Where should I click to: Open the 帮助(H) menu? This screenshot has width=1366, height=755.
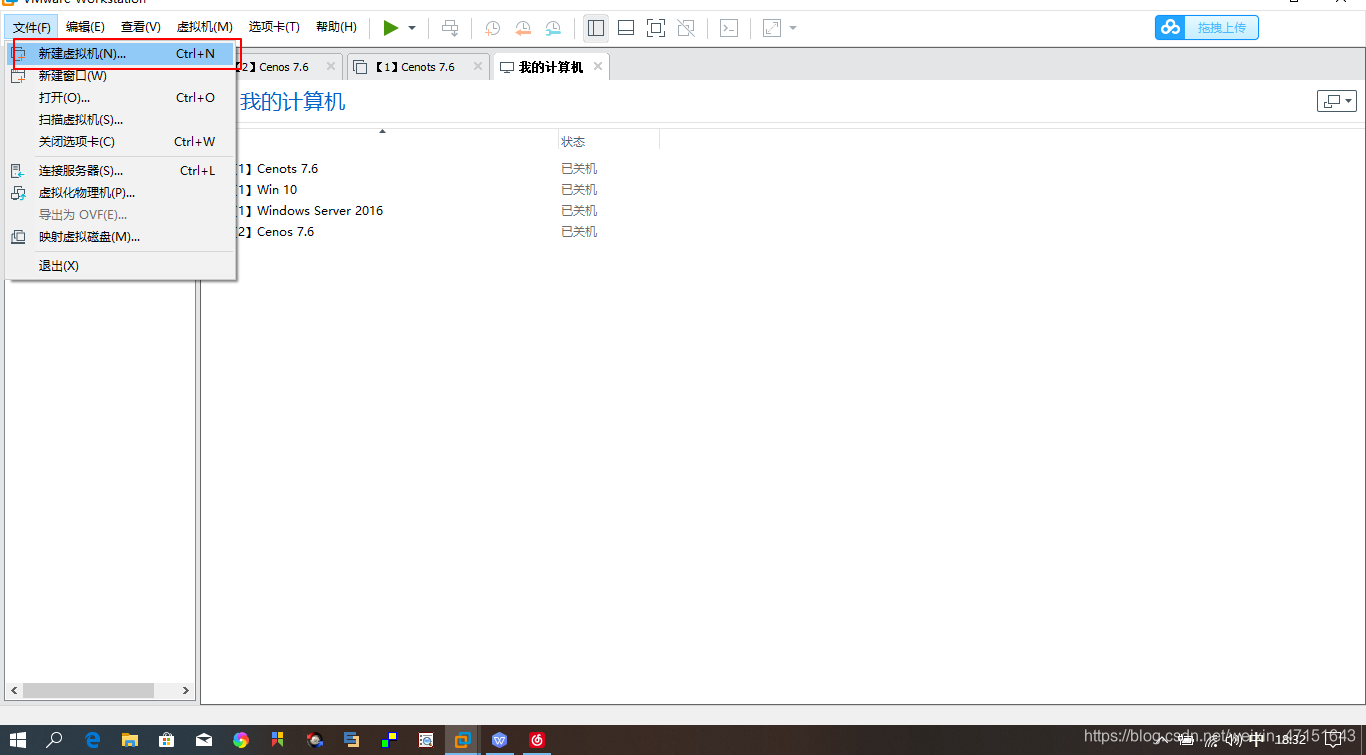tap(336, 27)
